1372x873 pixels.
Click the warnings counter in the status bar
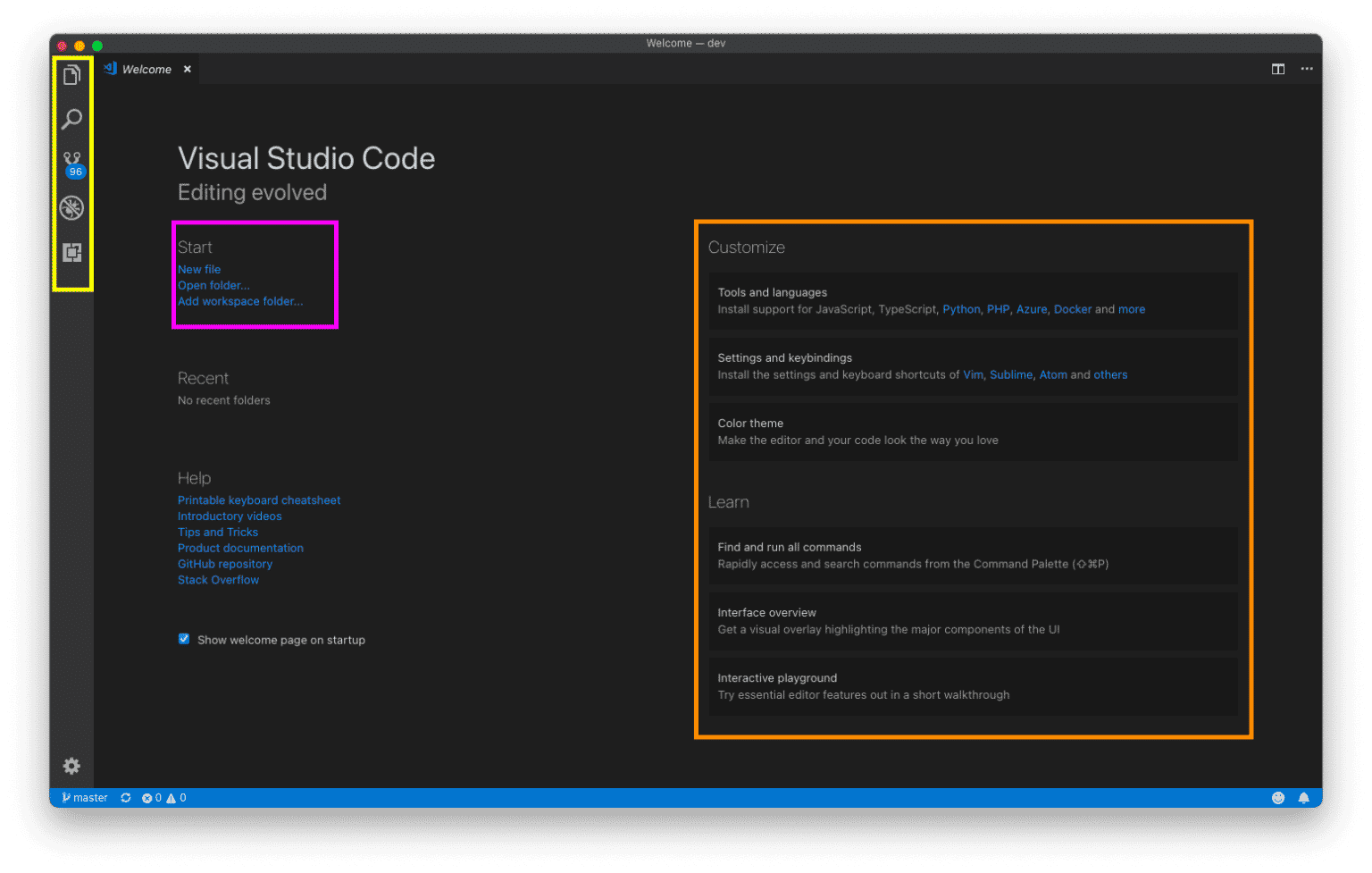(176, 797)
